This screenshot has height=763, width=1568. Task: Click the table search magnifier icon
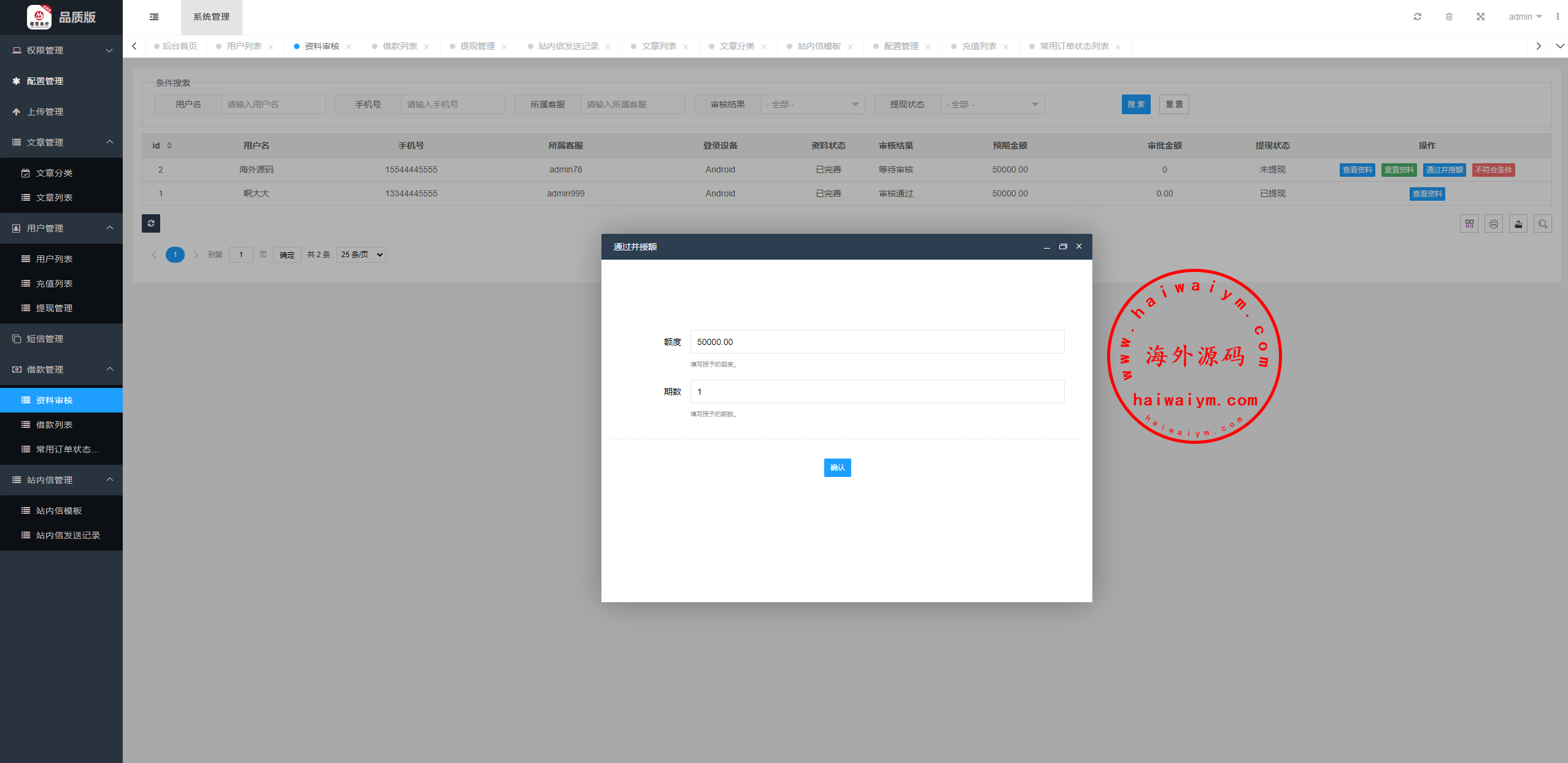tap(1543, 224)
